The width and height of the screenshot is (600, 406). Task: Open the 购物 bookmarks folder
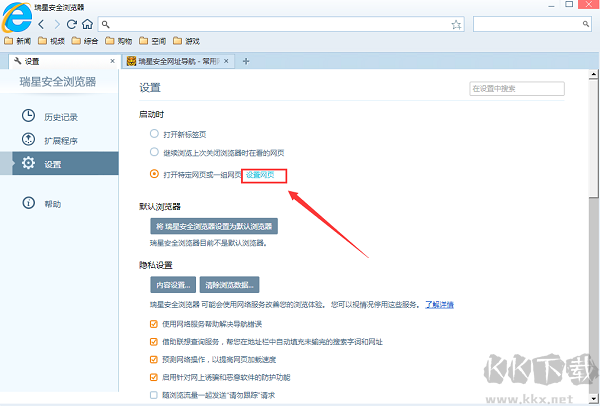pos(118,41)
